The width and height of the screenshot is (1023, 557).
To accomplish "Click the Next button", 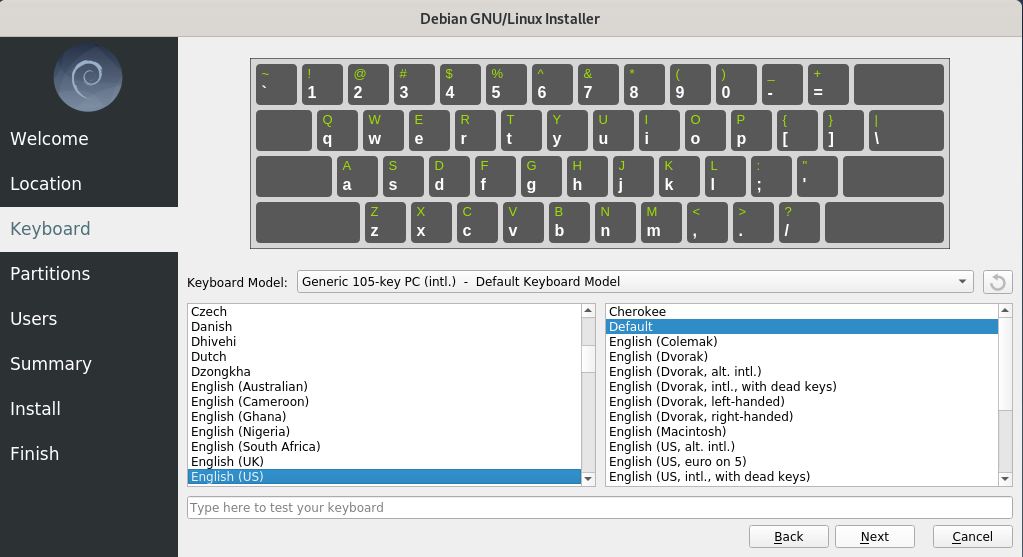I will click(x=874, y=537).
